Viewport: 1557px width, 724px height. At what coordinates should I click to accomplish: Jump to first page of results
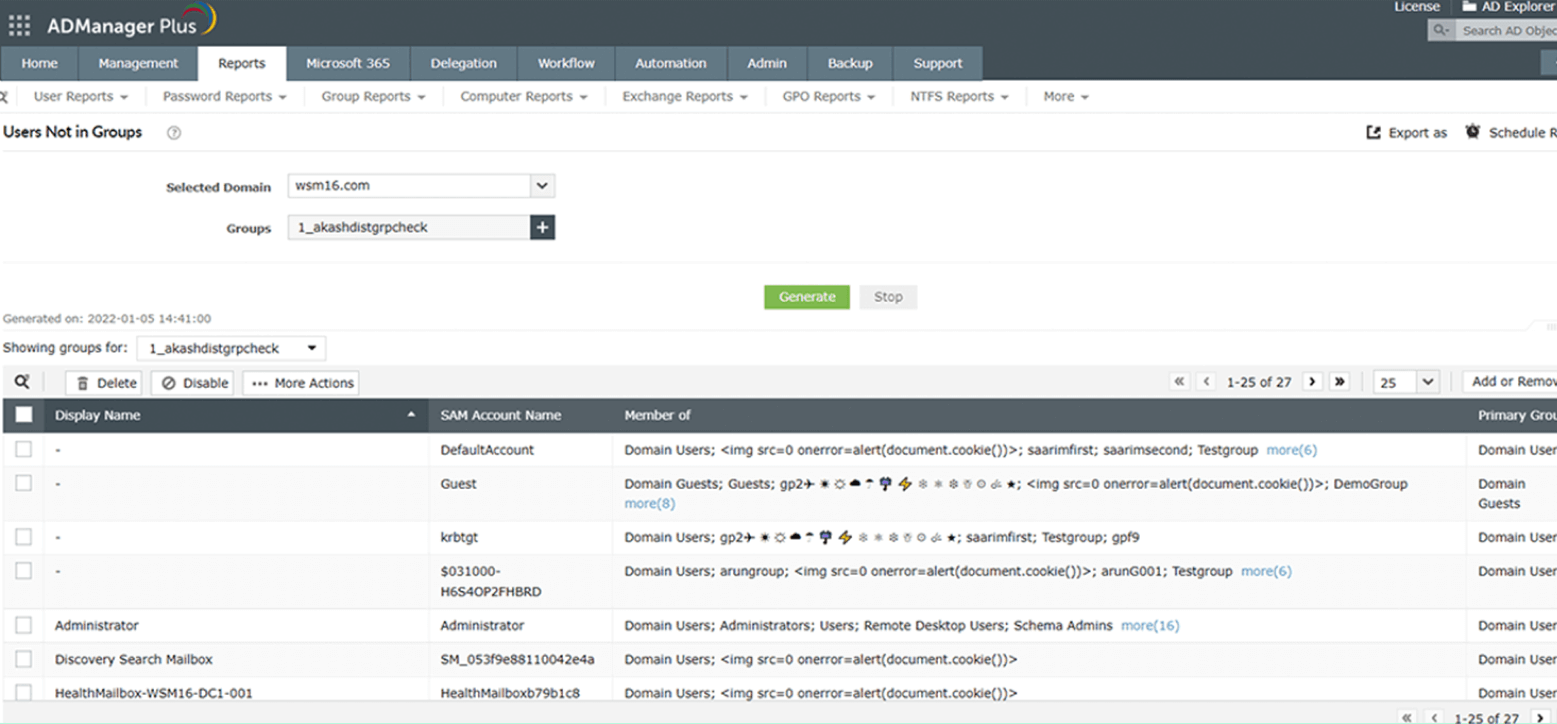(x=1180, y=382)
